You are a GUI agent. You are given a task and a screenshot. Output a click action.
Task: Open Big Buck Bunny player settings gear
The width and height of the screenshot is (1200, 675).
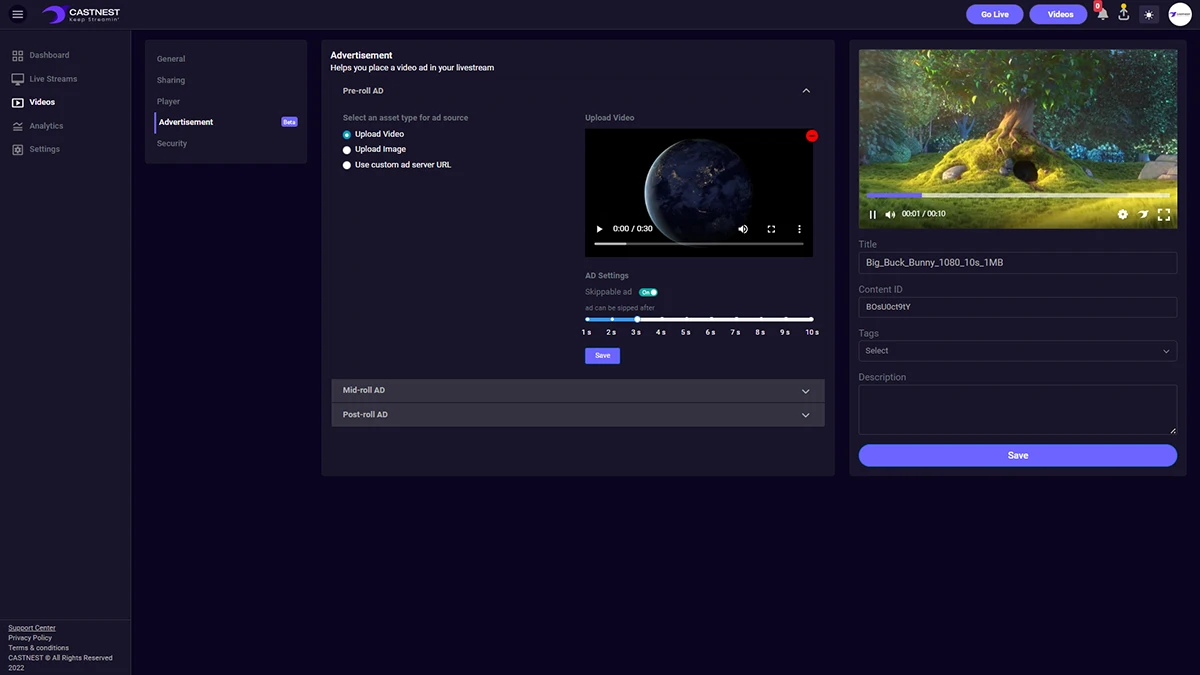pyautogui.click(x=1122, y=214)
